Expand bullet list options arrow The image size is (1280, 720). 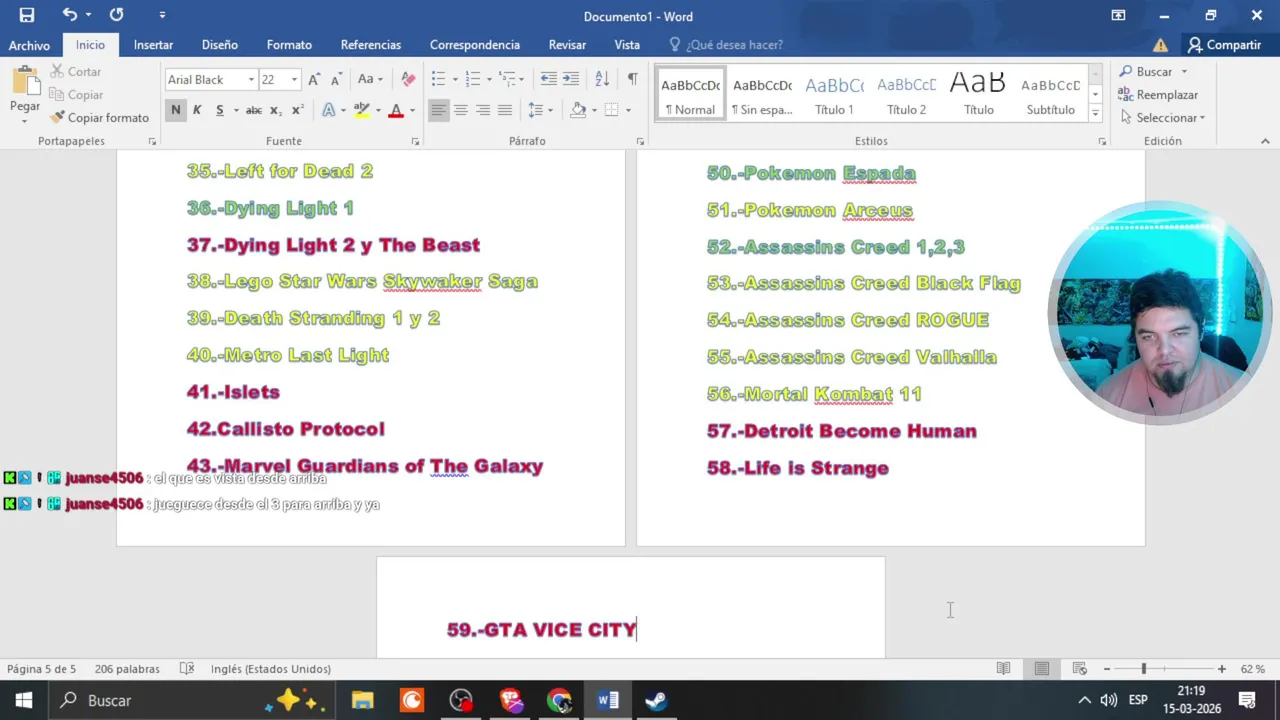click(x=455, y=79)
